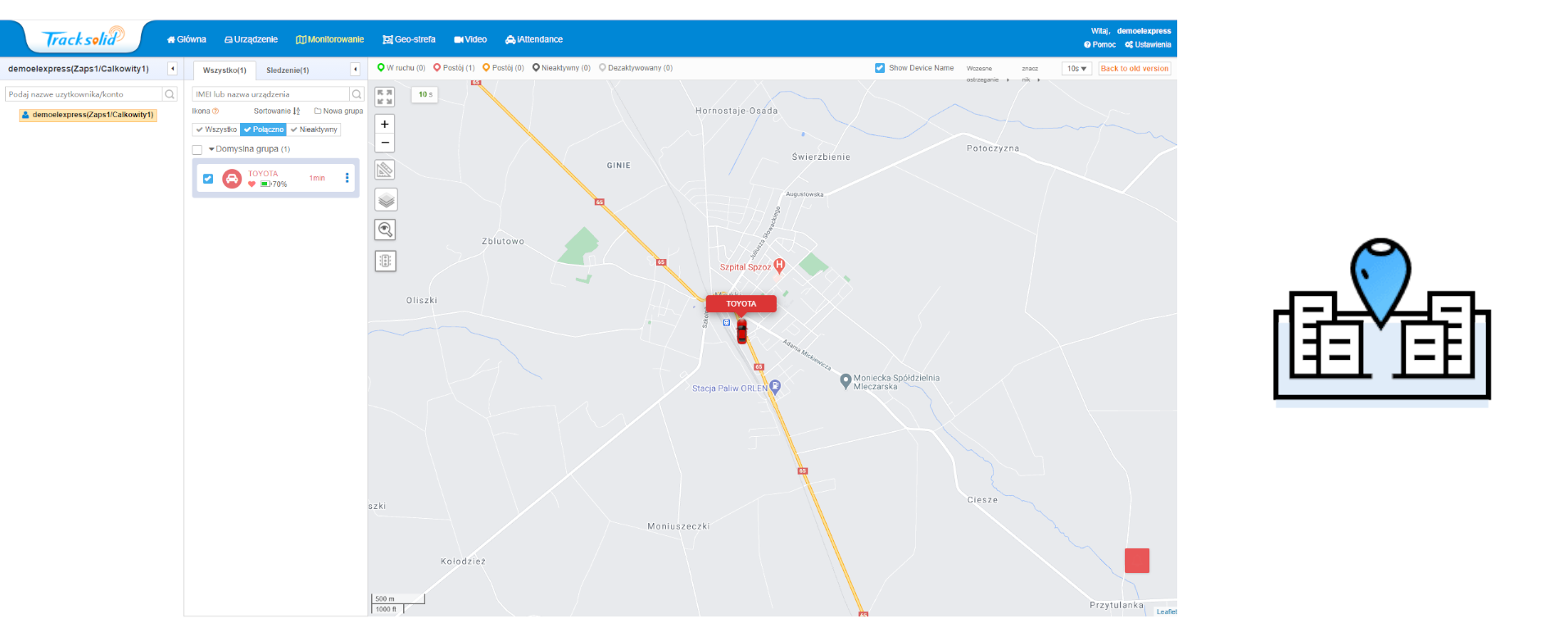Open the 10s refresh interval dropdown
Image resolution: width=1568 pixels, height=641 pixels.
[x=1076, y=69]
